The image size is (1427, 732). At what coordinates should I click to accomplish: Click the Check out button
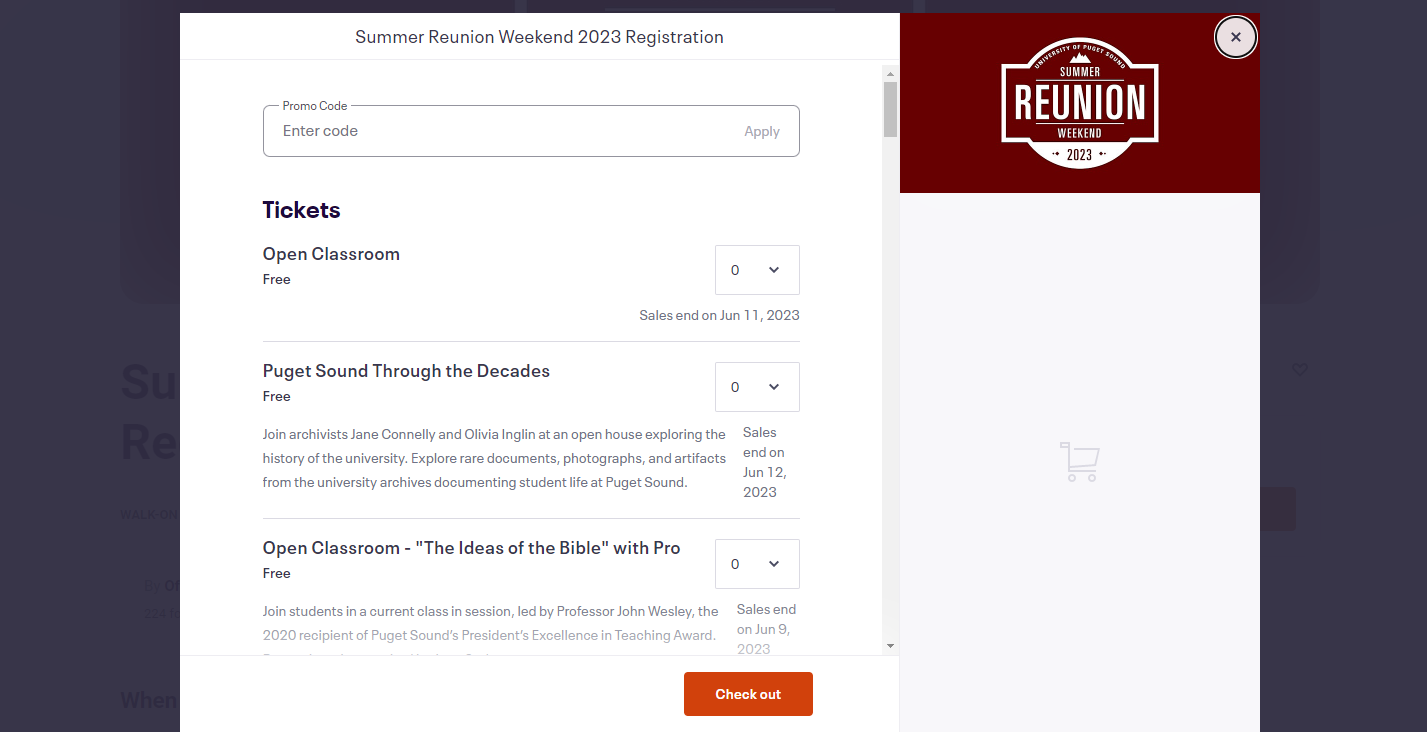tap(748, 694)
